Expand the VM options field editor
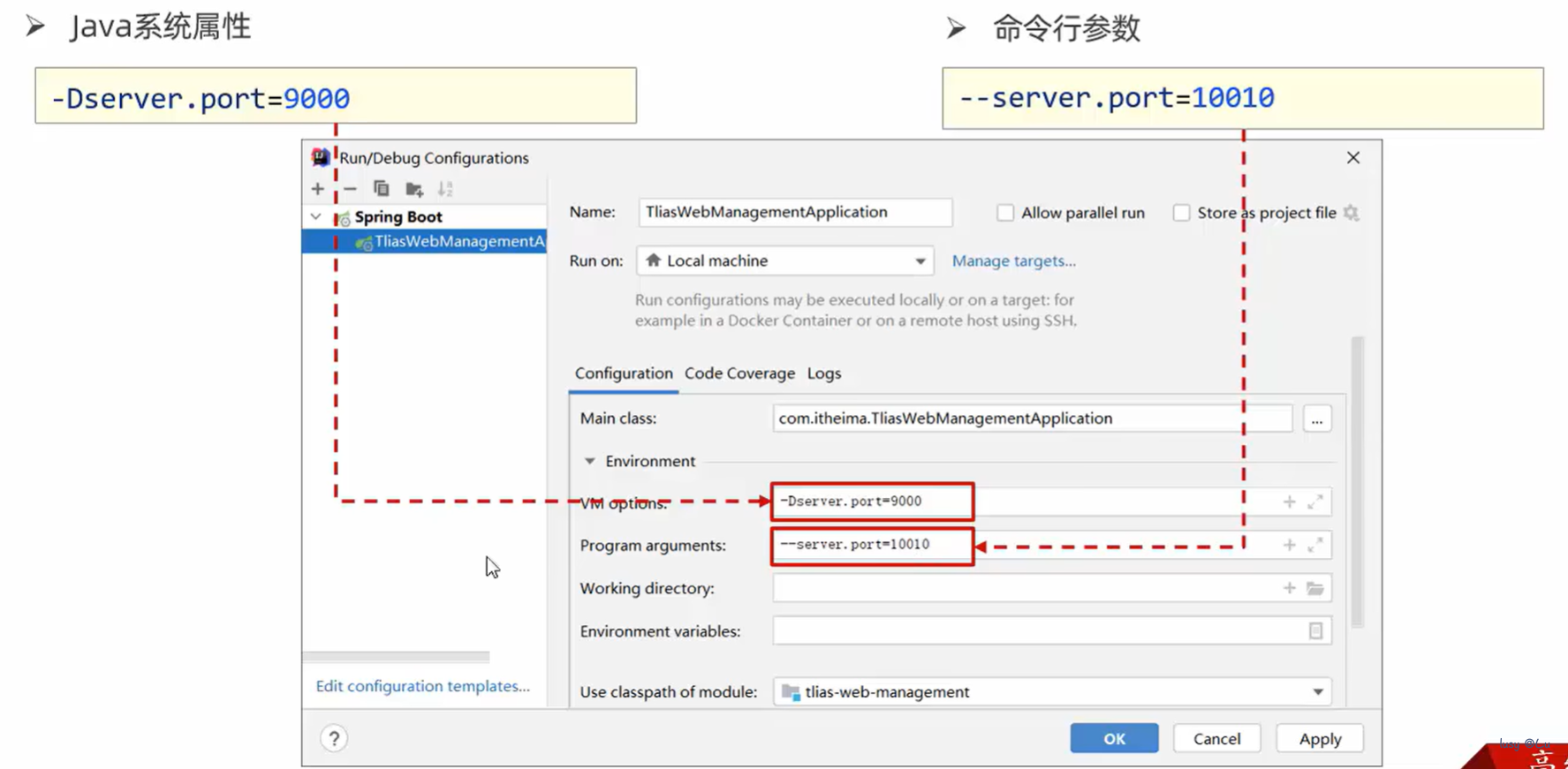Viewport: 1568px width, 769px height. pyautogui.click(x=1315, y=501)
